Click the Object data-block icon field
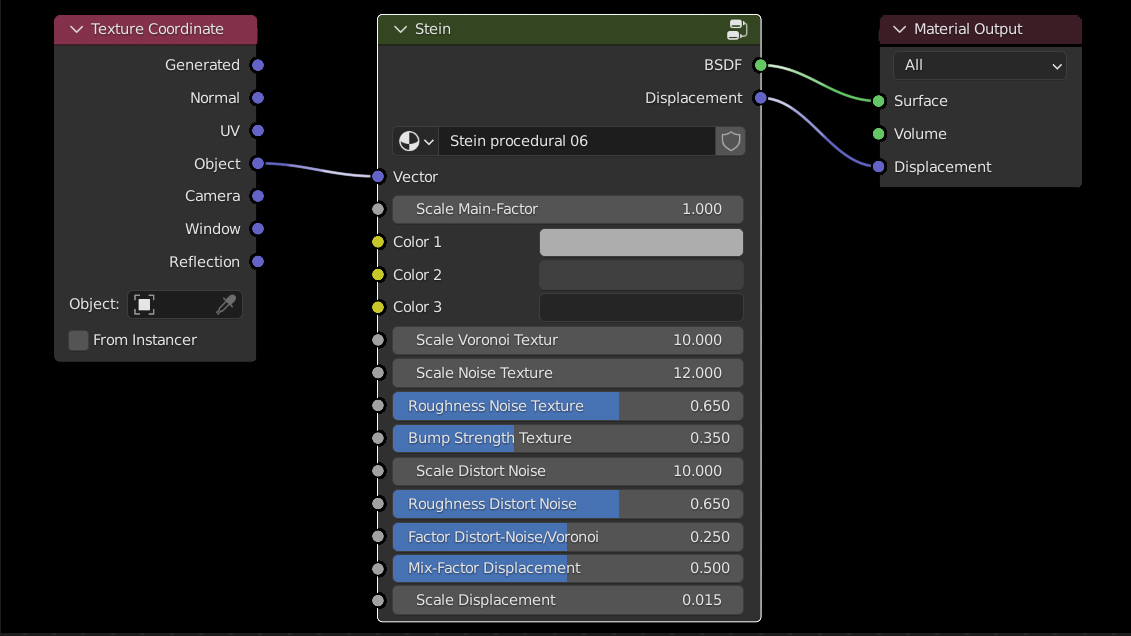Viewport: 1131px width, 636px height. (x=145, y=304)
